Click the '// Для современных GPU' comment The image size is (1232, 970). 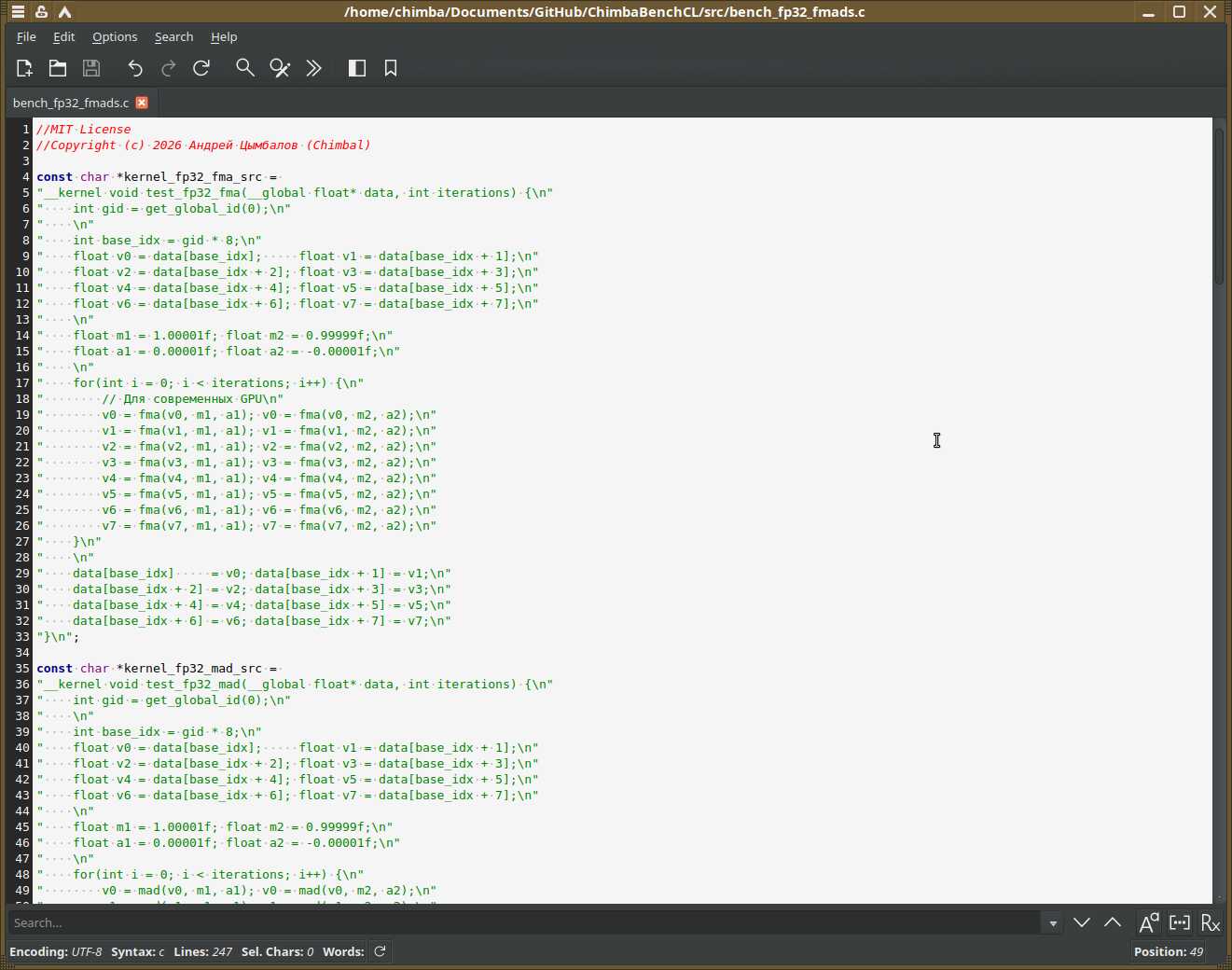click(x=183, y=398)
